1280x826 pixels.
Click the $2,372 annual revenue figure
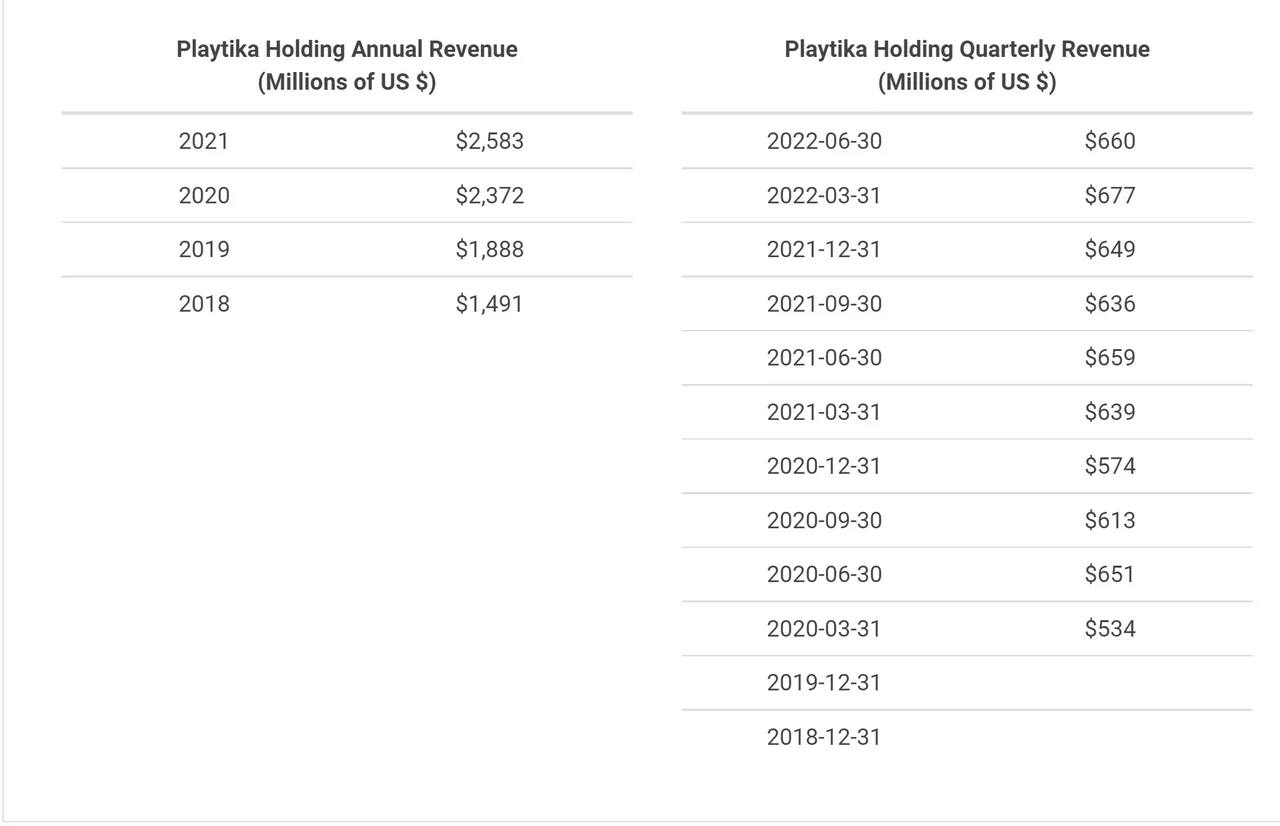[490, 195]
